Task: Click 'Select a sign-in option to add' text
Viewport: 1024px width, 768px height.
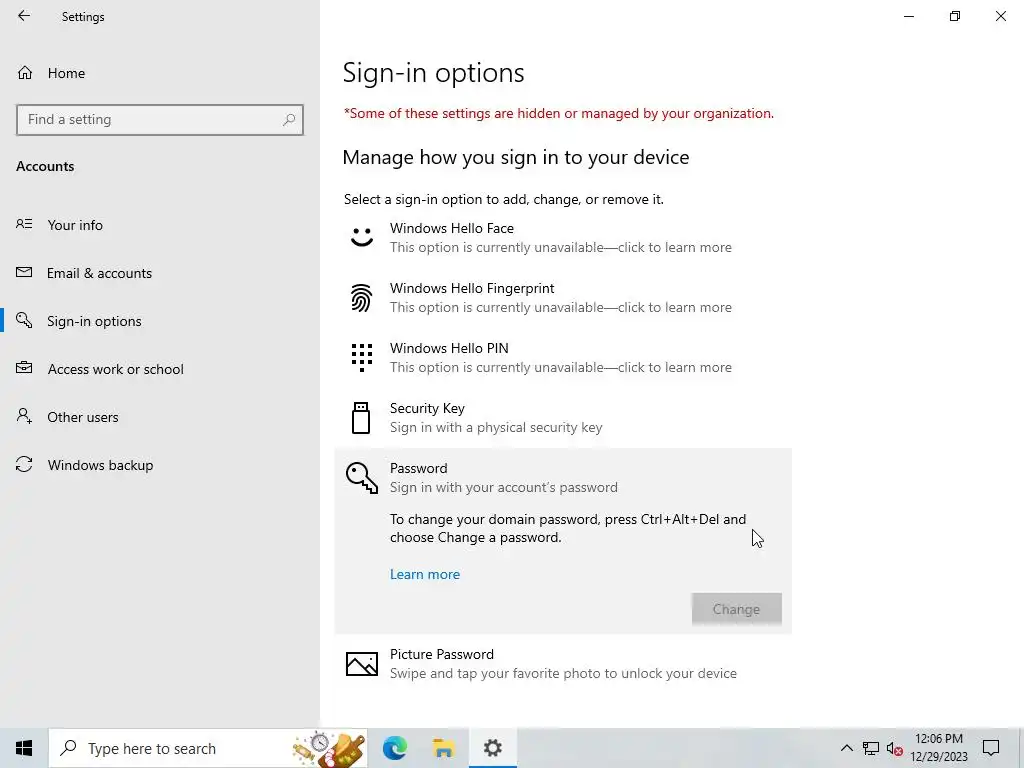Action: [504, 199]
